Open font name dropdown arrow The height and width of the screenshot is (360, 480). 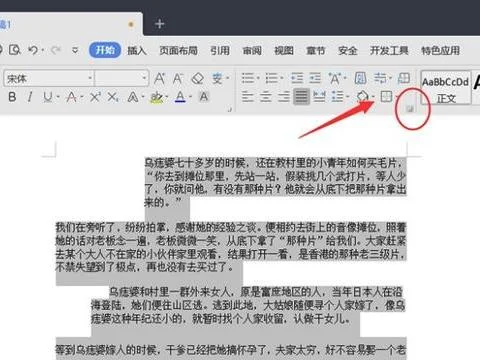(90, 78)
